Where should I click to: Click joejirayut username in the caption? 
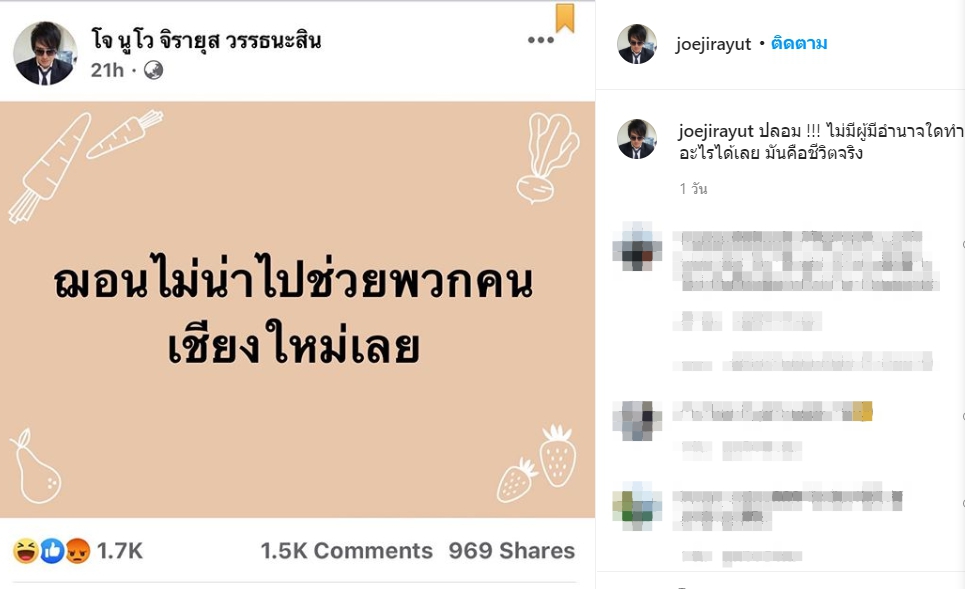[x=716, y=131]
